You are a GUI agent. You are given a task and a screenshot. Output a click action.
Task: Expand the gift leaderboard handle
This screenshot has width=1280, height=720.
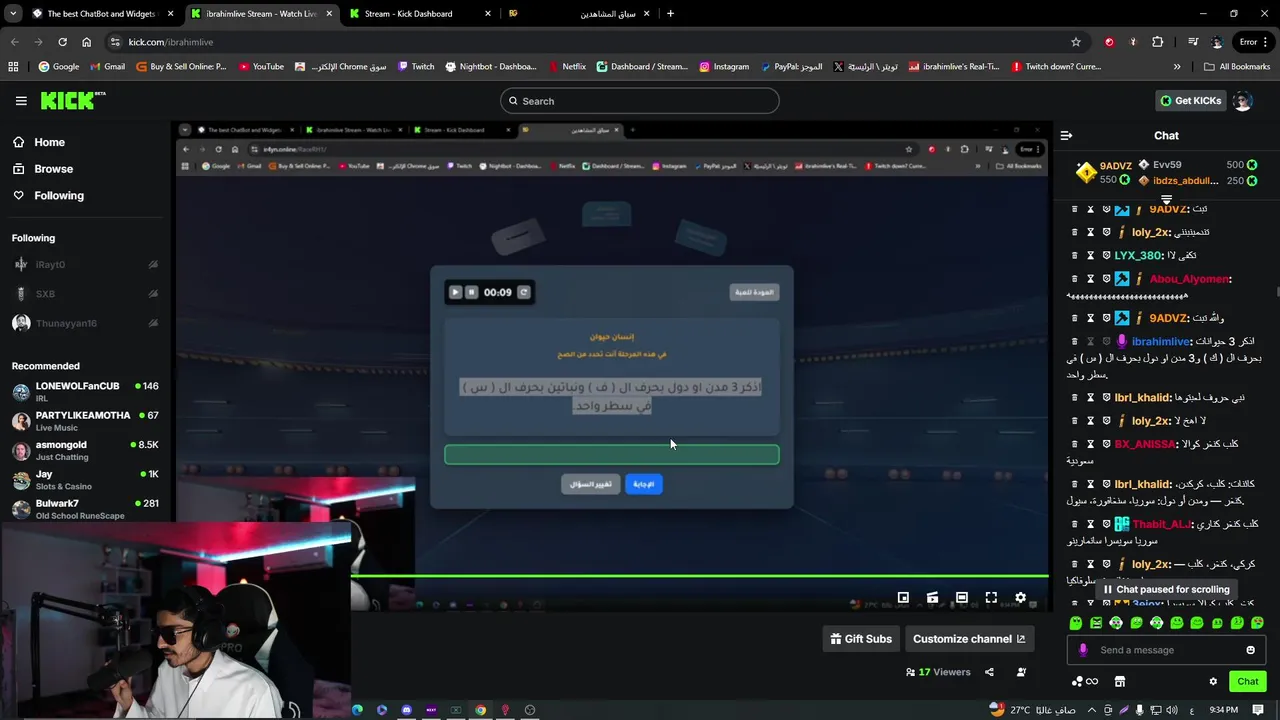click(x=1166, y=200)
